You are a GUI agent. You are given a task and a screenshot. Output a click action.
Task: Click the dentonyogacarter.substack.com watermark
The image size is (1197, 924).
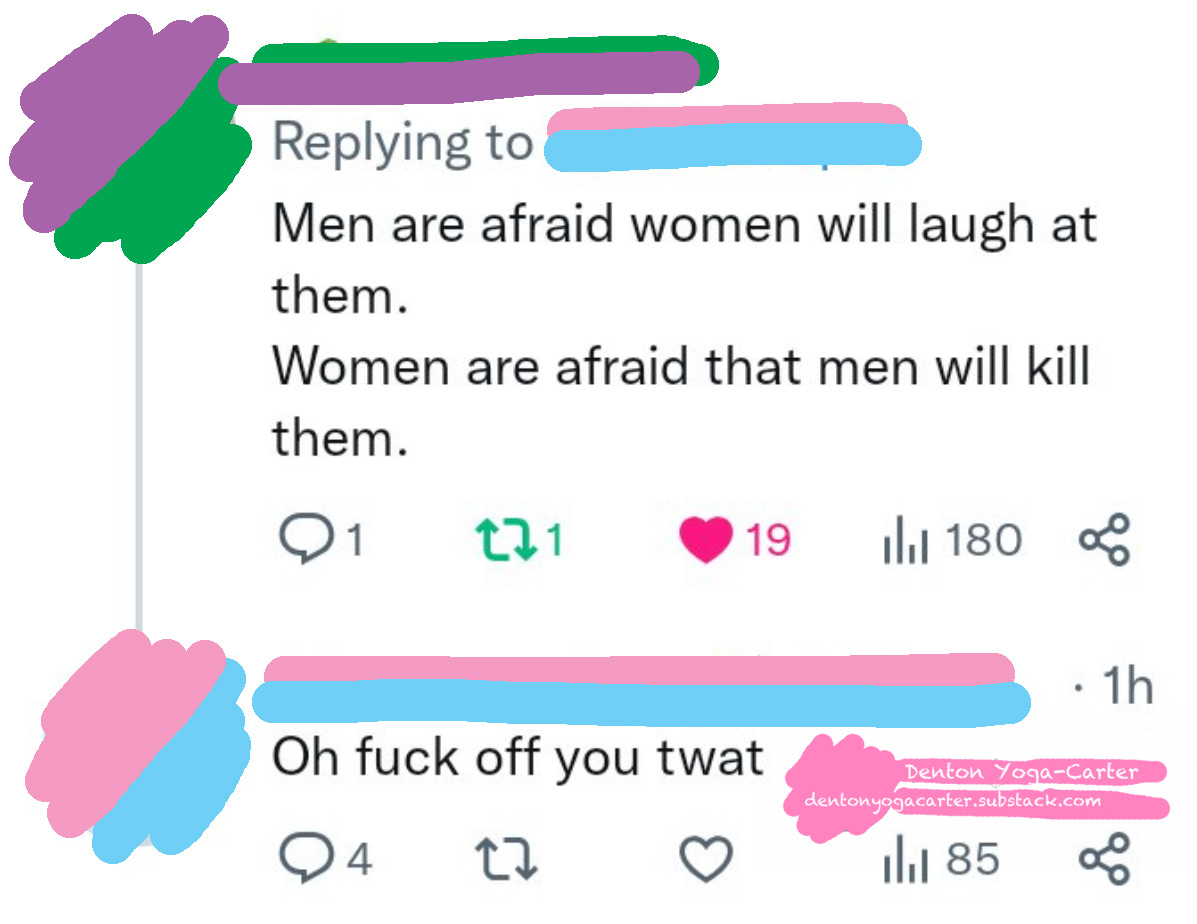pos(953,800)
